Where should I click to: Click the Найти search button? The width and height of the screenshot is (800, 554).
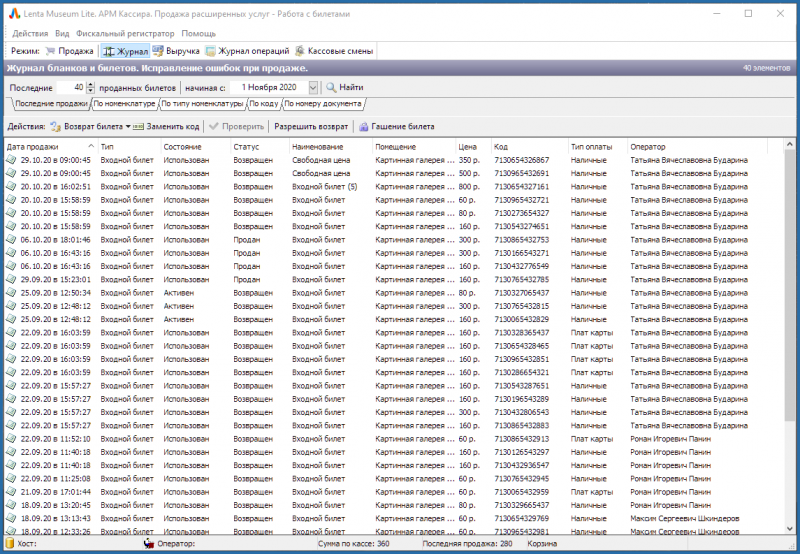pyautogui.click(x=344, y=88)
